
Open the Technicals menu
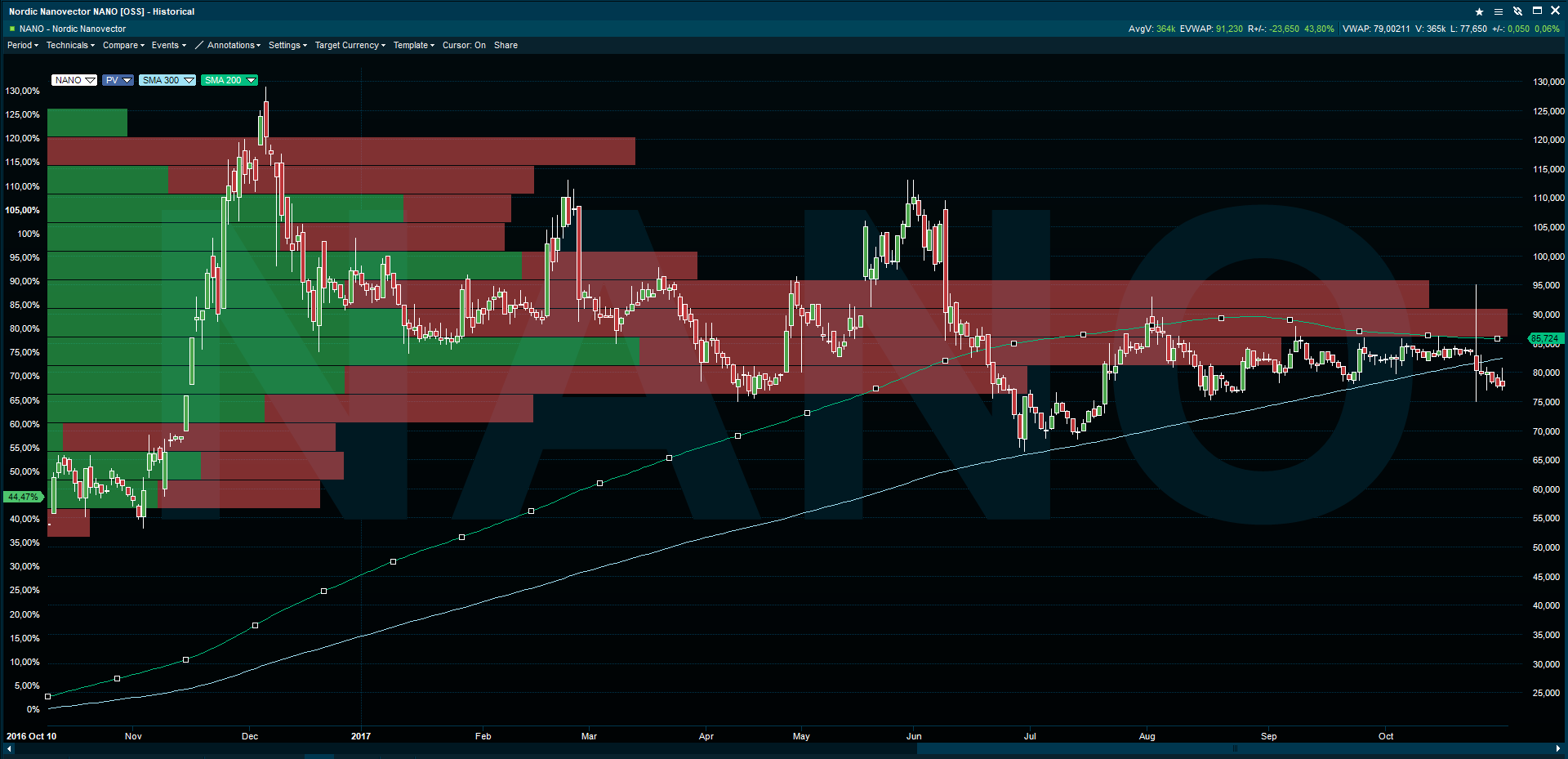pos(70,46)
